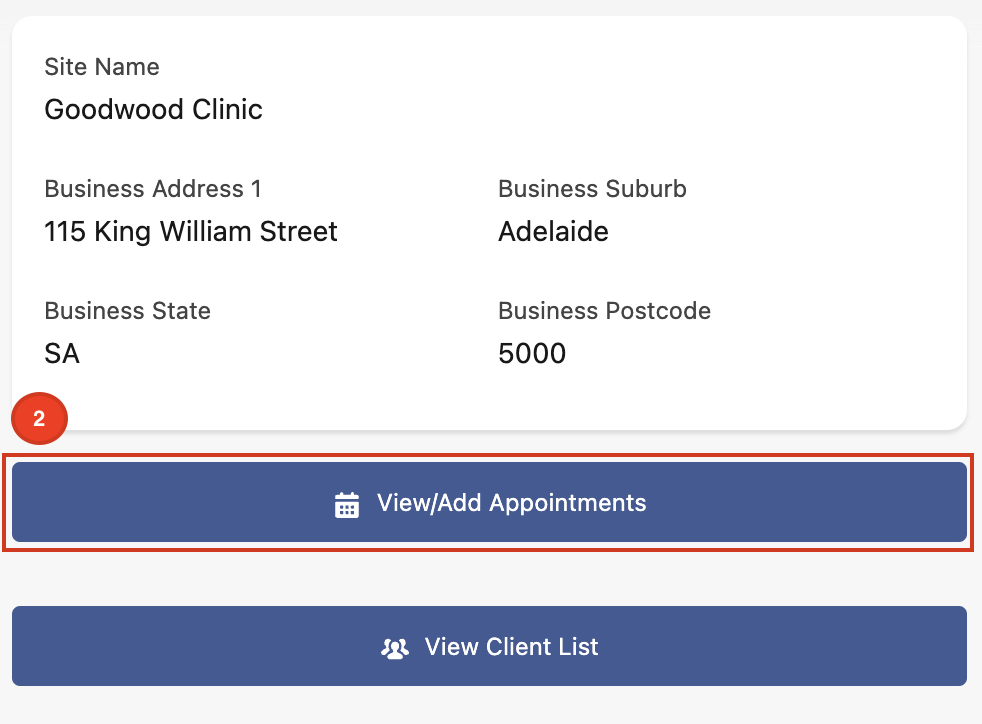Click the people icon beside View Client List
This screenshot has width=982, height=724.
tap(395, 648)
